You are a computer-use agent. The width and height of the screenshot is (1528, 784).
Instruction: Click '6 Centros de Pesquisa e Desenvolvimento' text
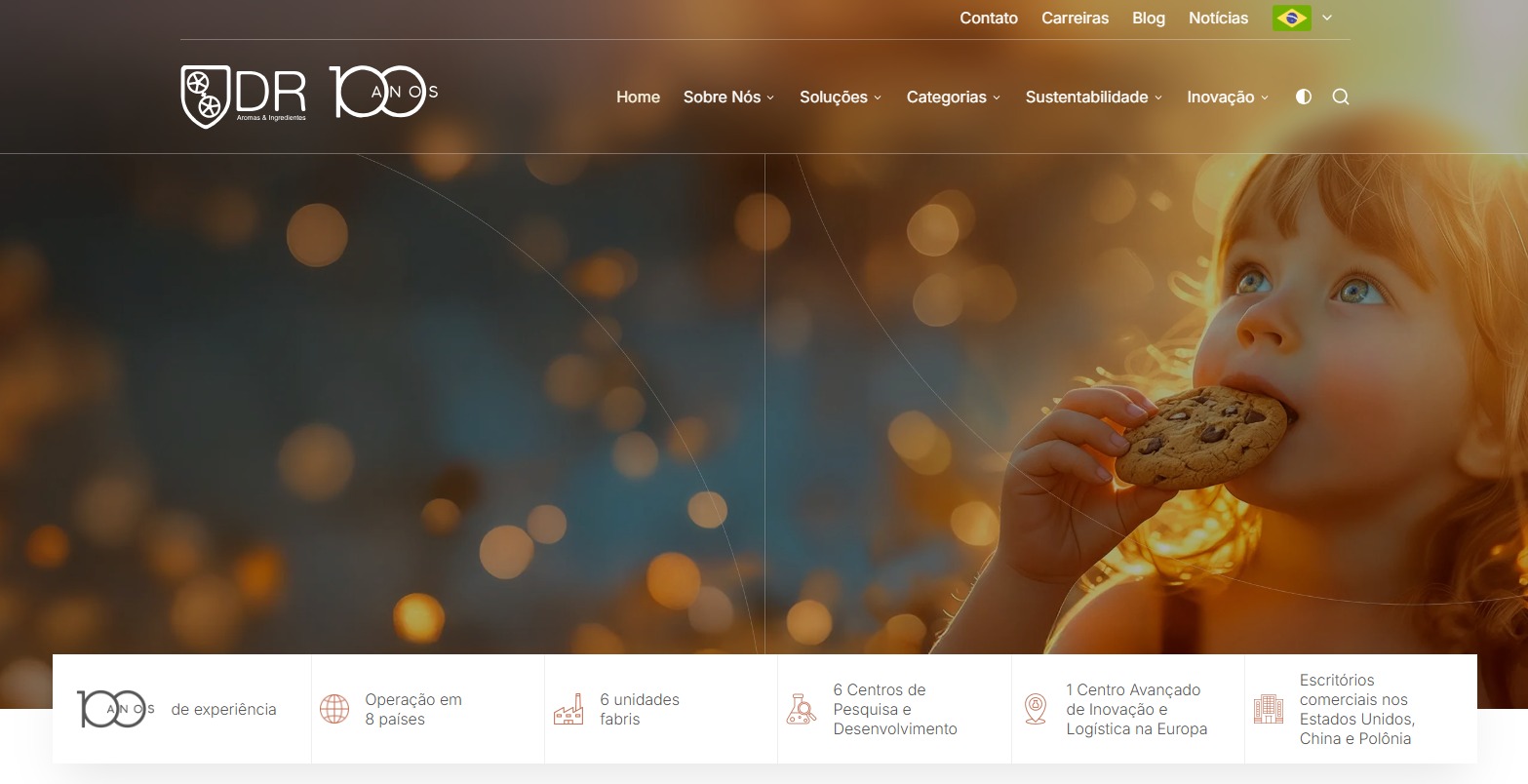point(895,709)
